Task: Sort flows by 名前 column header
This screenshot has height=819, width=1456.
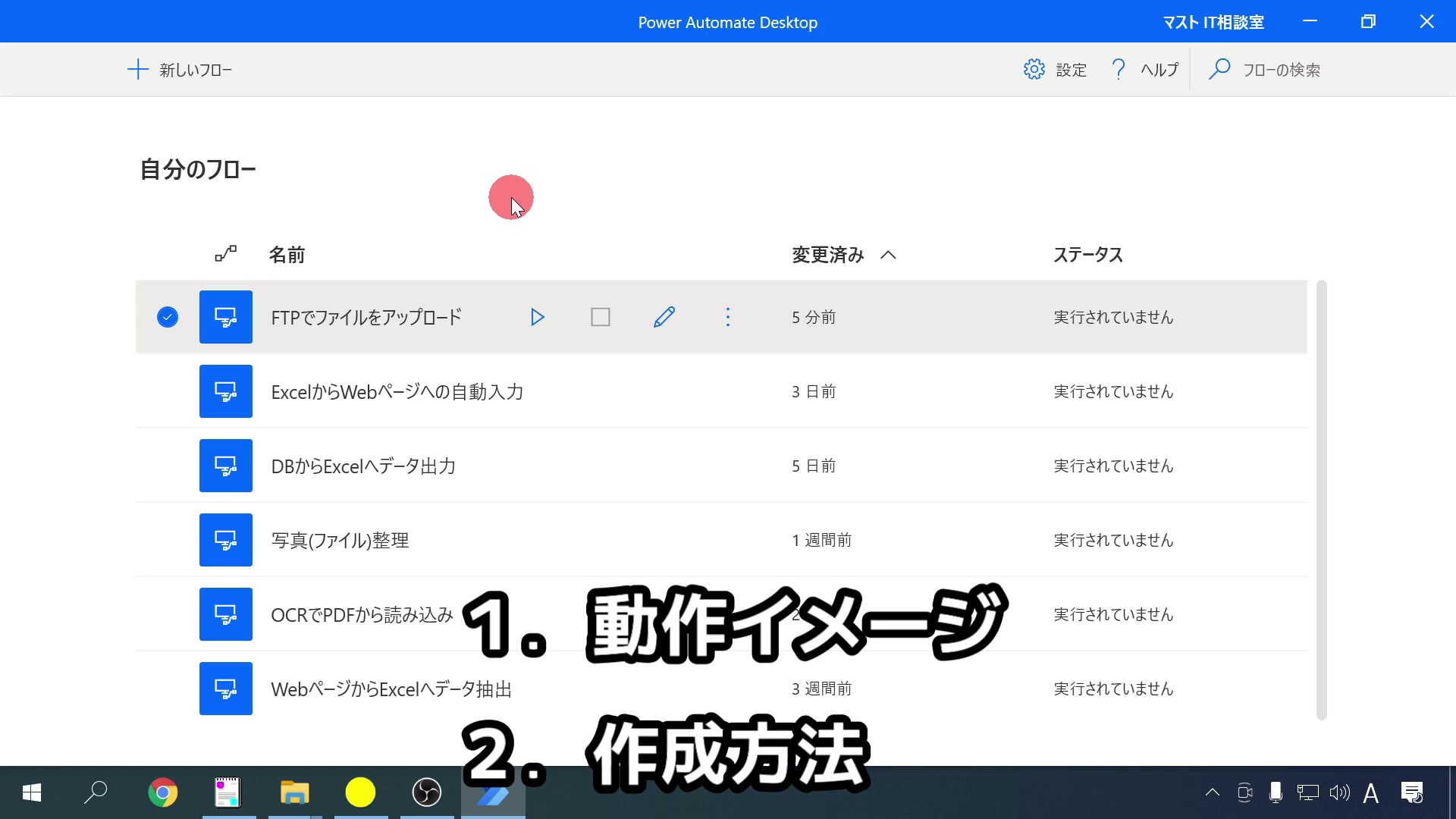Action: (287, 255)
